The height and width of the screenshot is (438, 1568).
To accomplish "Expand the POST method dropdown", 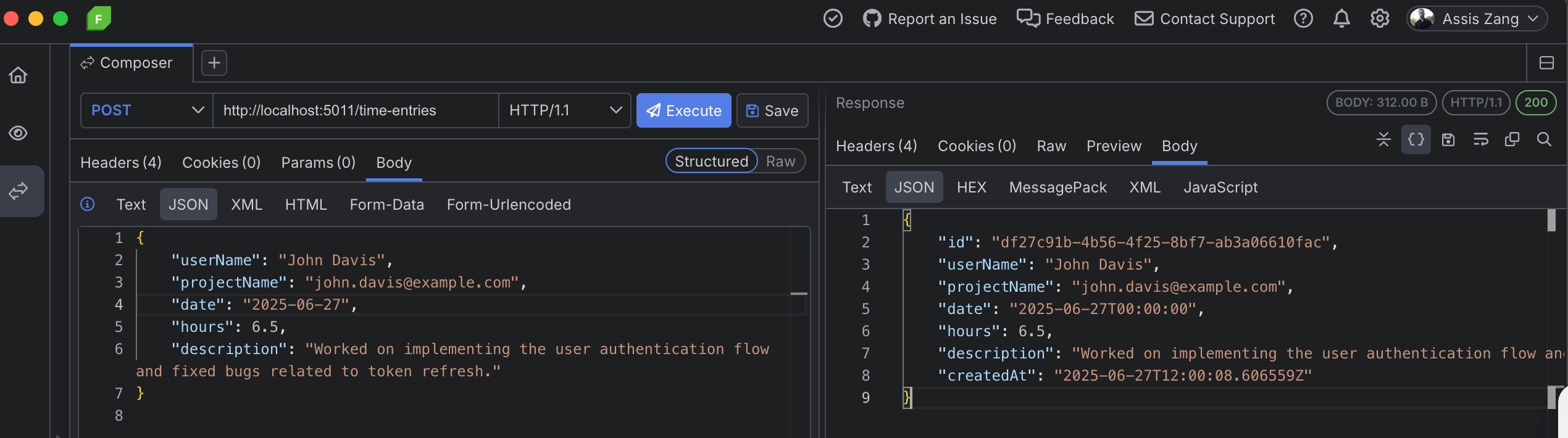I will [x=147, y=110].
